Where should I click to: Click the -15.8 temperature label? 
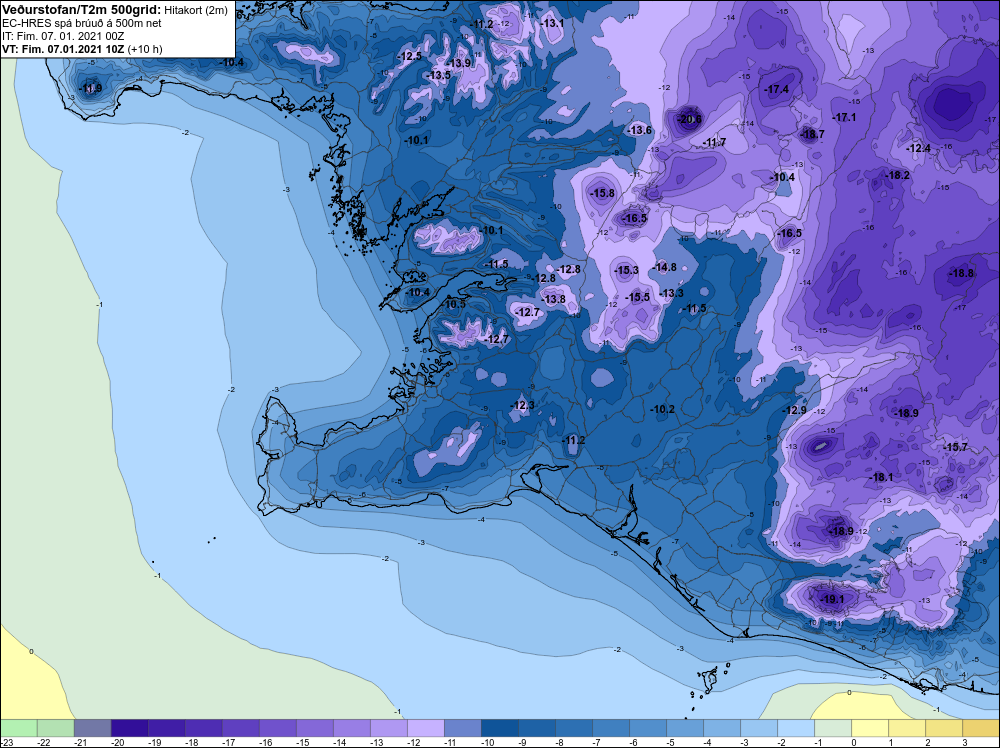coord(602,193)
